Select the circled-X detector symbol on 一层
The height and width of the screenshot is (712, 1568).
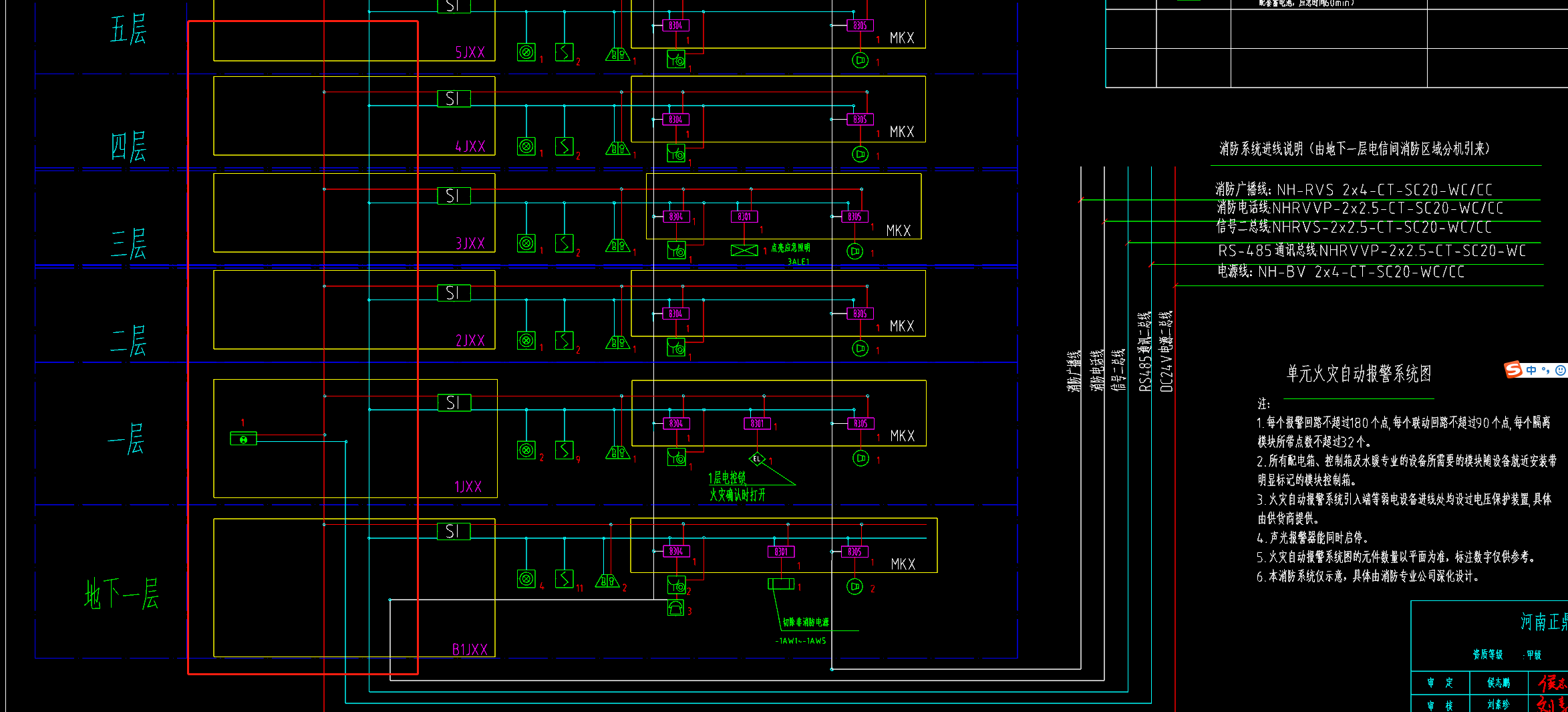coord(526,451)
